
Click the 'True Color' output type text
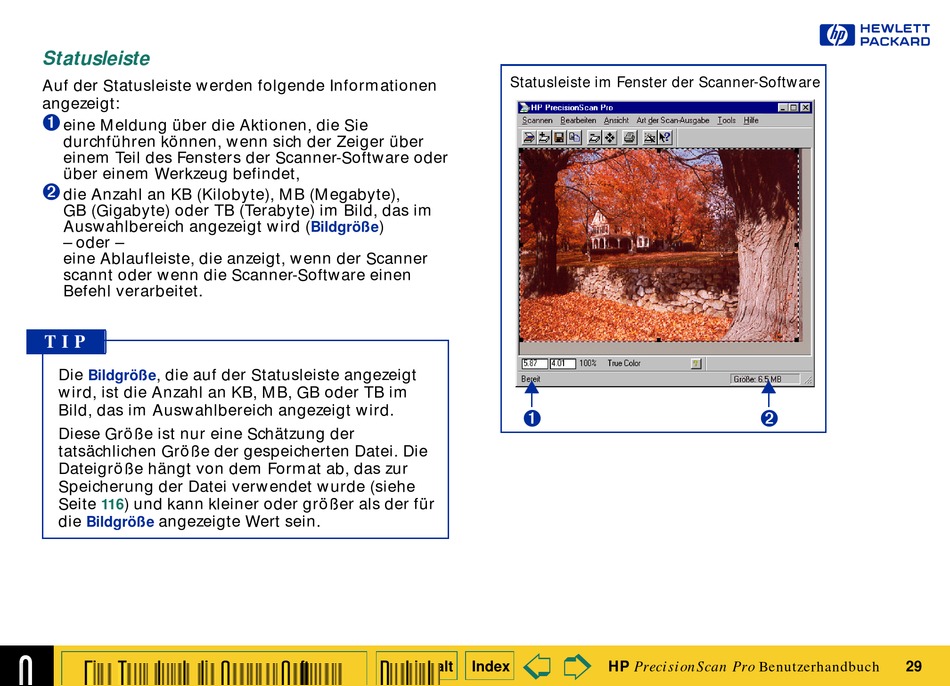click(x=624, y=364)
